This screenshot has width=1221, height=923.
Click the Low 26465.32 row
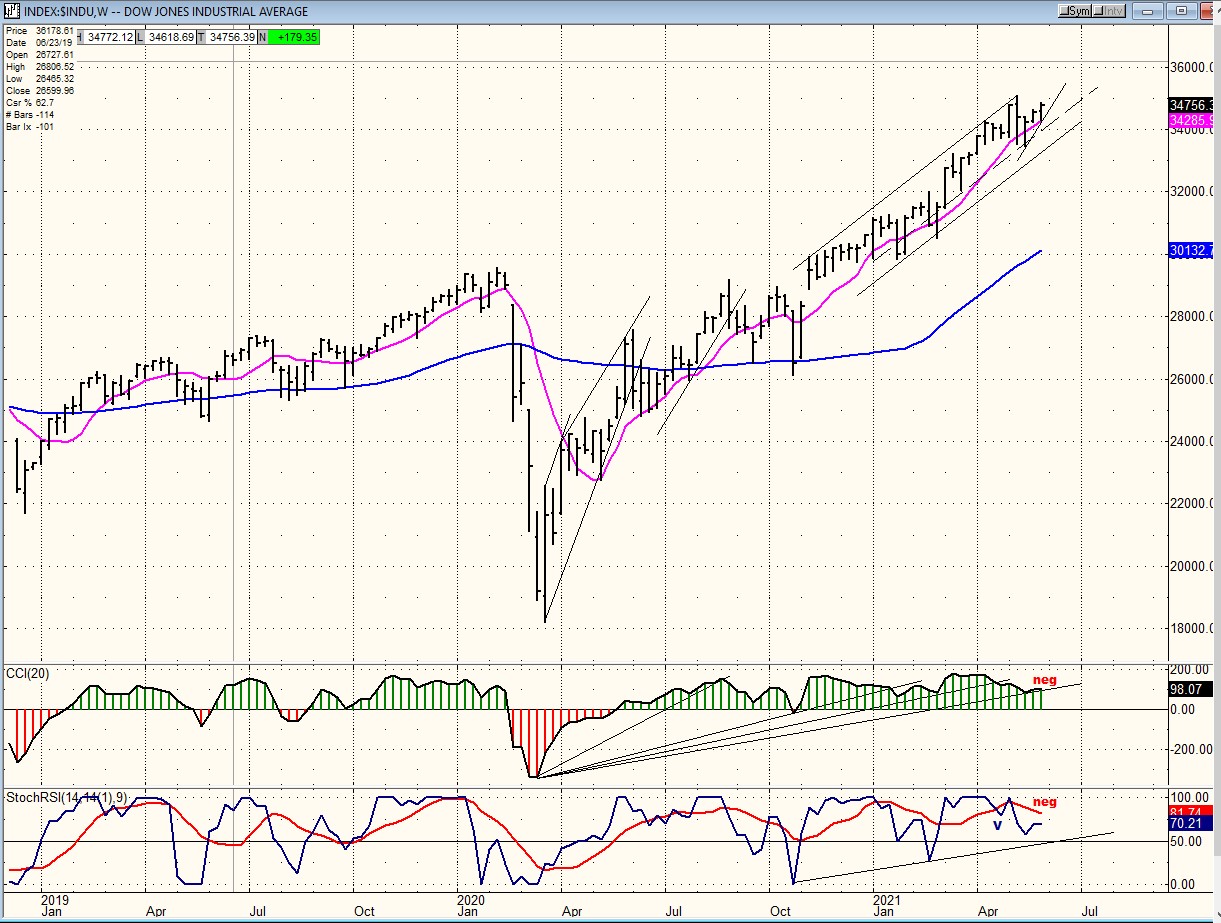(x=39, y=79)
